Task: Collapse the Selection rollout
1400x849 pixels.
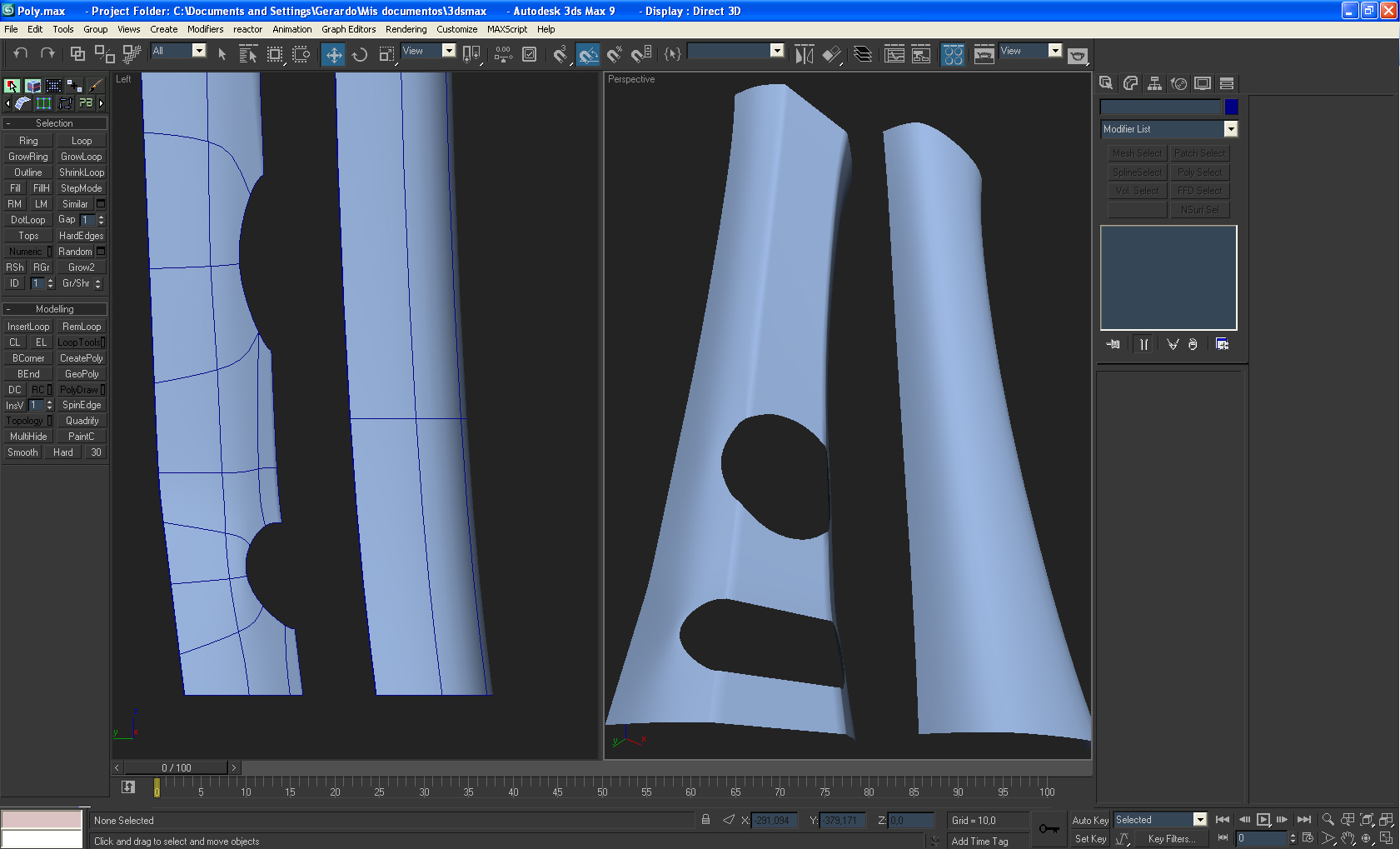Action: tap(55, 123)
